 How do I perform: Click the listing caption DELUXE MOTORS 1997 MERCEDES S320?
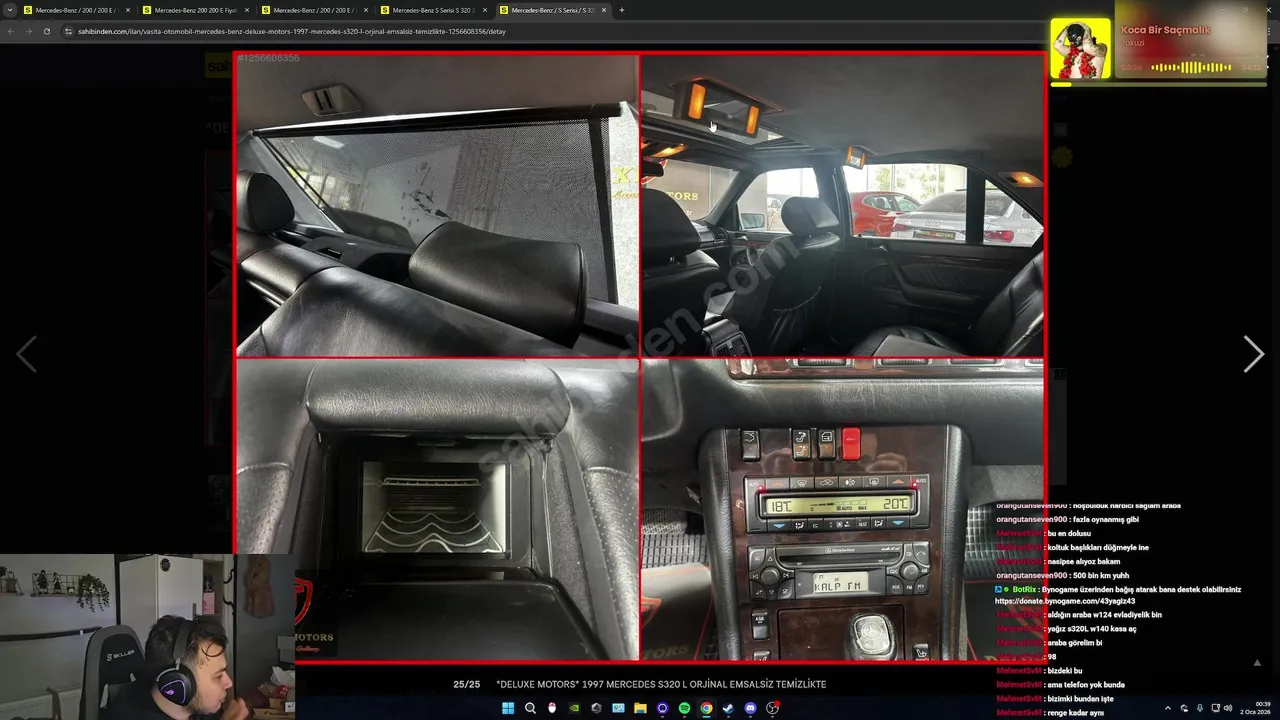coord(661,684)
